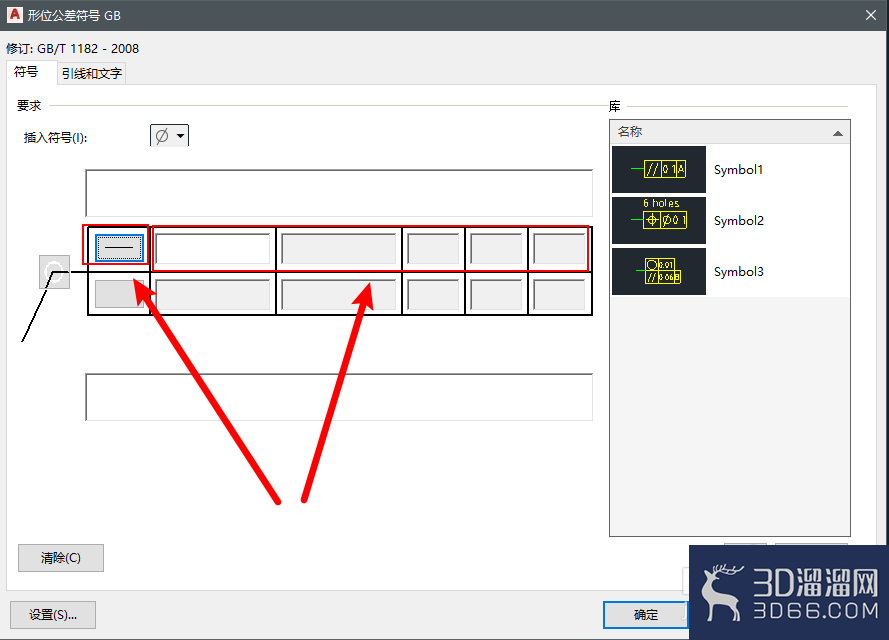Click first-row tolerance value field
Screen dimensions: 889x640
coord(213,249)
